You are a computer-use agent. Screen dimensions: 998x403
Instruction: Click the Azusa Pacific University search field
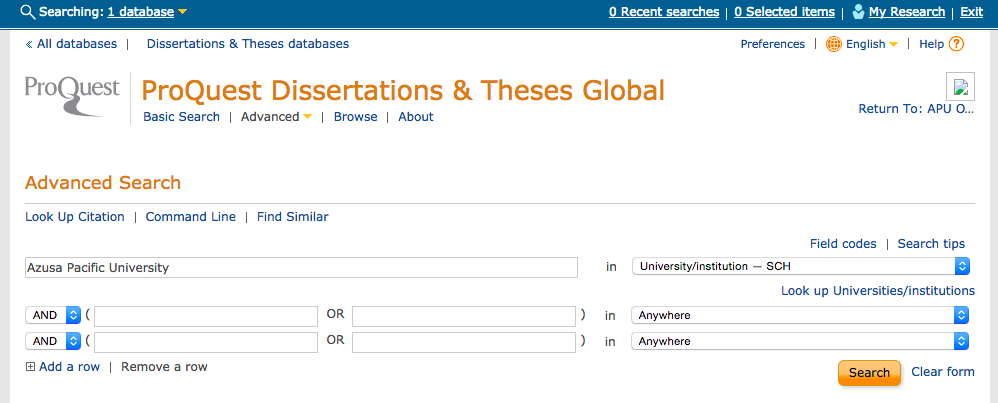[302, 267]
